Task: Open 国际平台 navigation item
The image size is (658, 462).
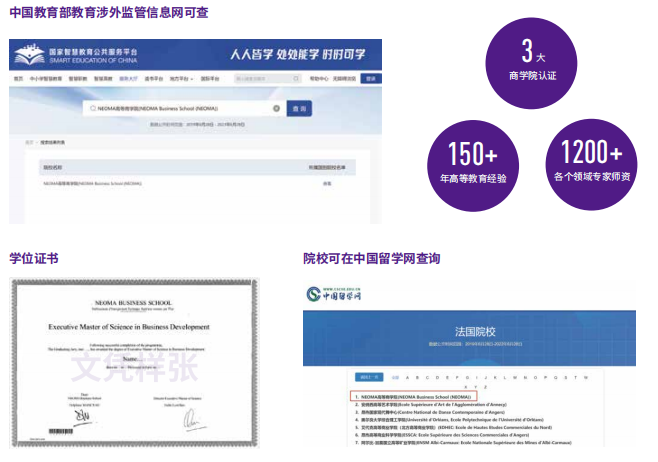Action: (210, 78)
